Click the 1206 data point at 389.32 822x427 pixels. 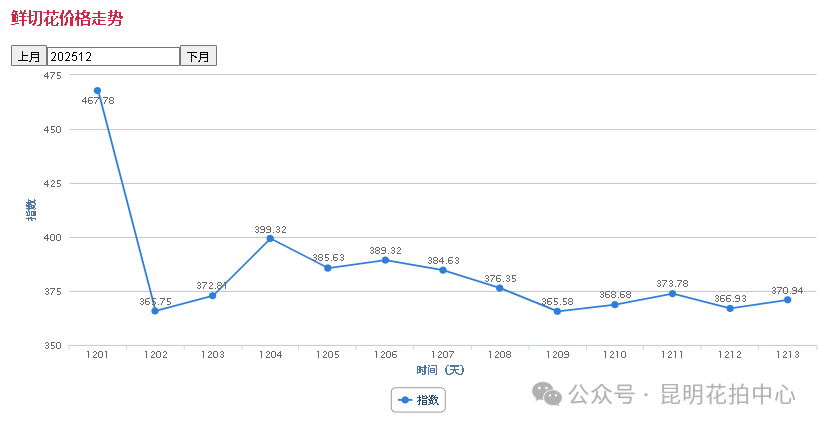tap(385, 260)
